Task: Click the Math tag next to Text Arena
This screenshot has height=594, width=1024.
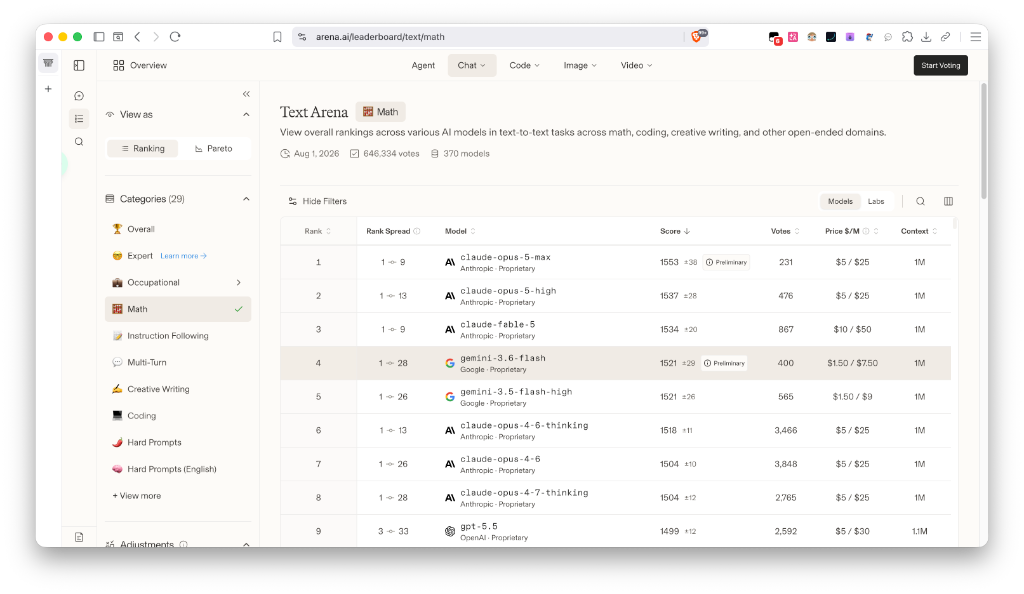Action: tap(381, 112)
